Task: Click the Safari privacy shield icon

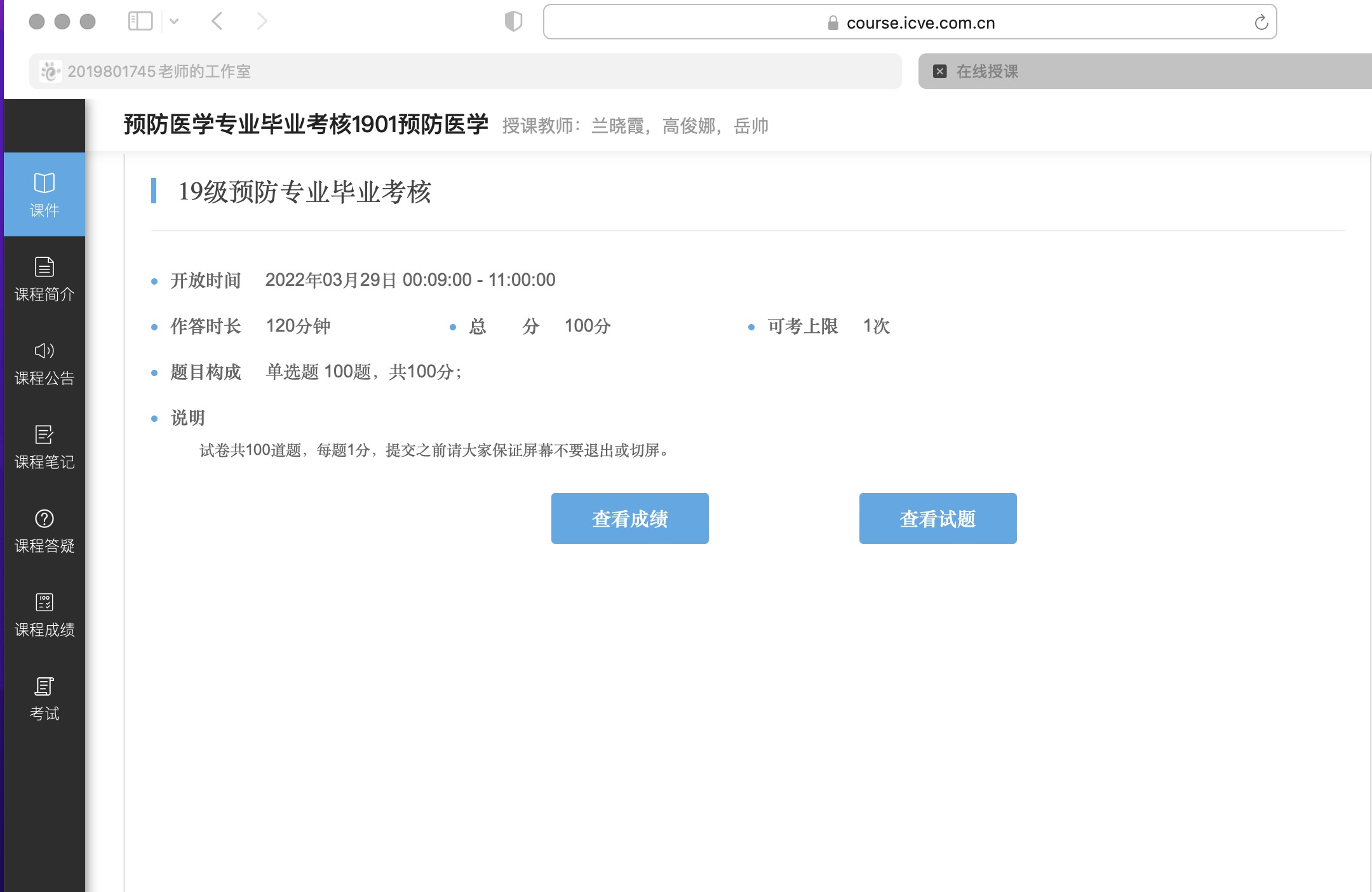Action: (513, 22)
